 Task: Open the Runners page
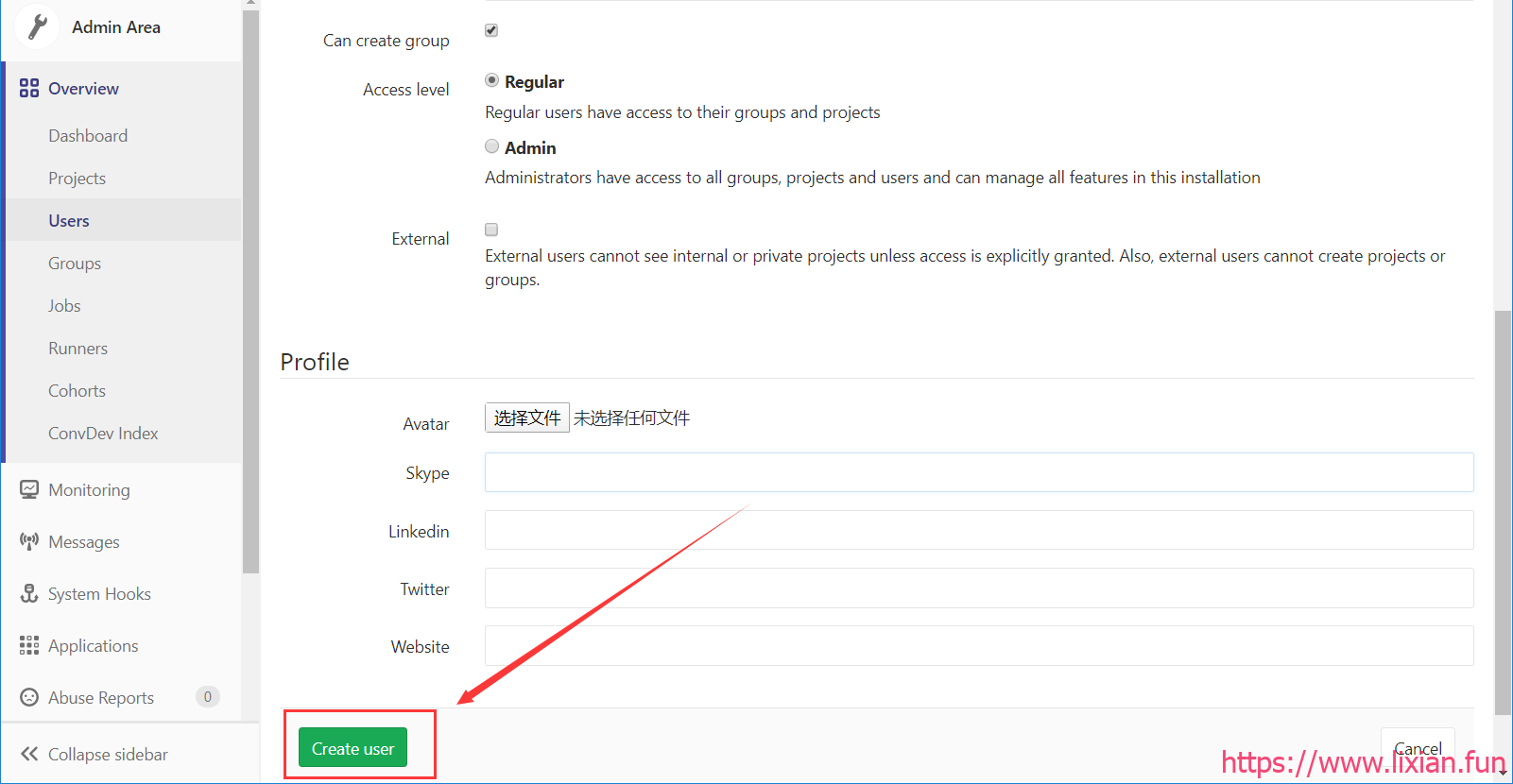click(77, 349)
